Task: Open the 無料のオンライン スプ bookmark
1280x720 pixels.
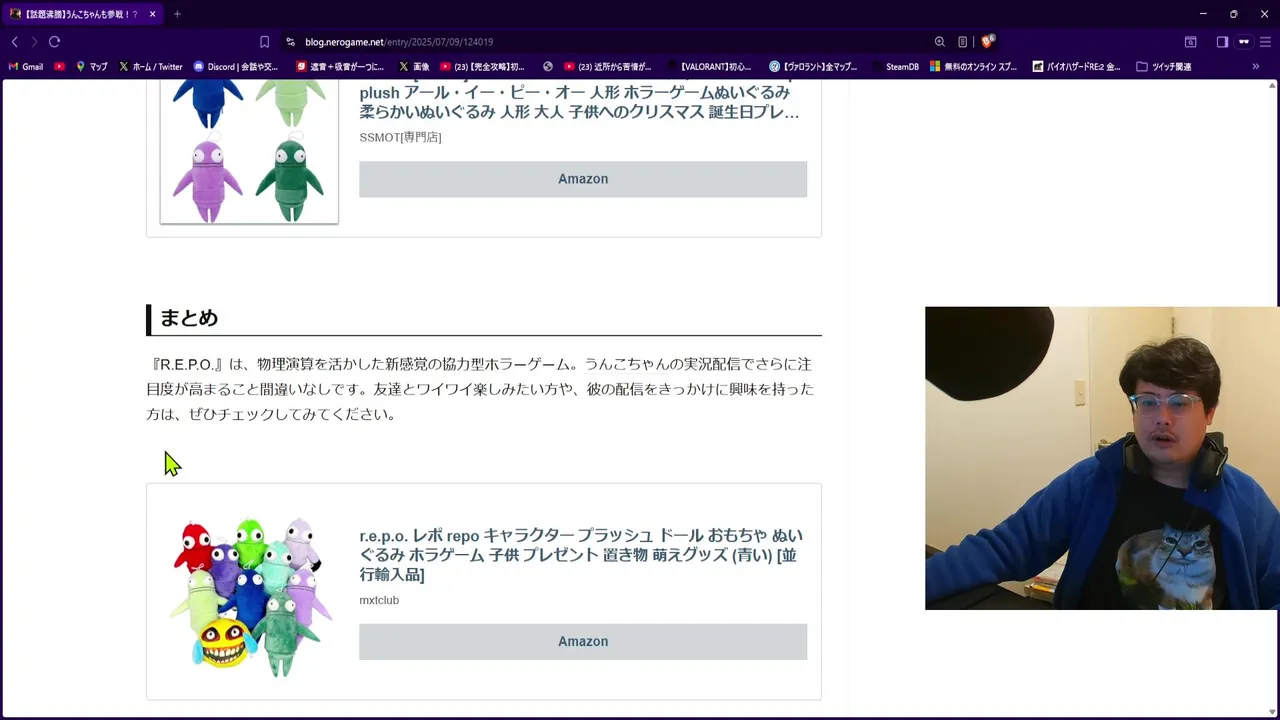Action: (973, 67)
